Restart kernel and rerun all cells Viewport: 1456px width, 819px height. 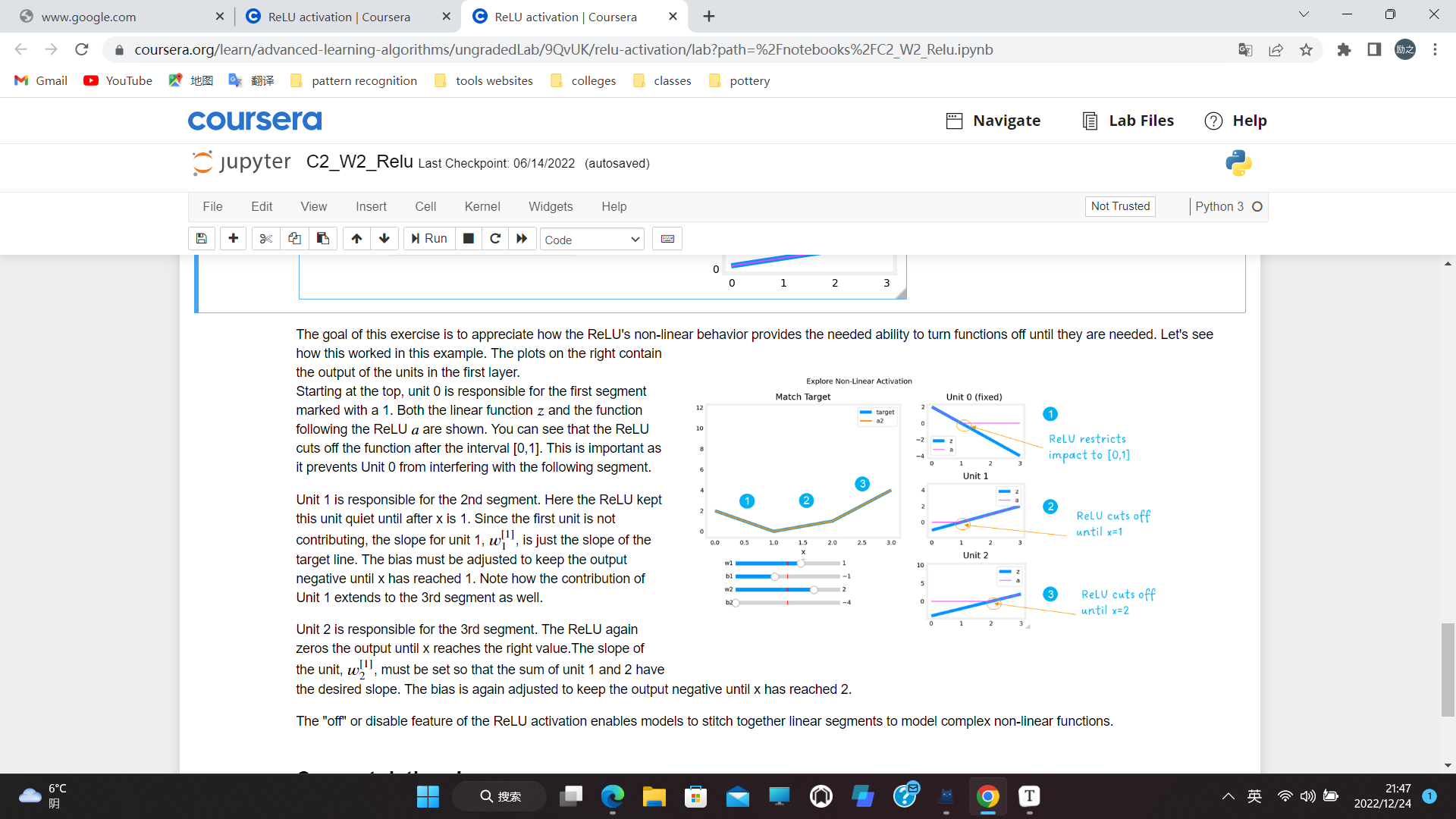pyautogui.click(x=522, y=239)
